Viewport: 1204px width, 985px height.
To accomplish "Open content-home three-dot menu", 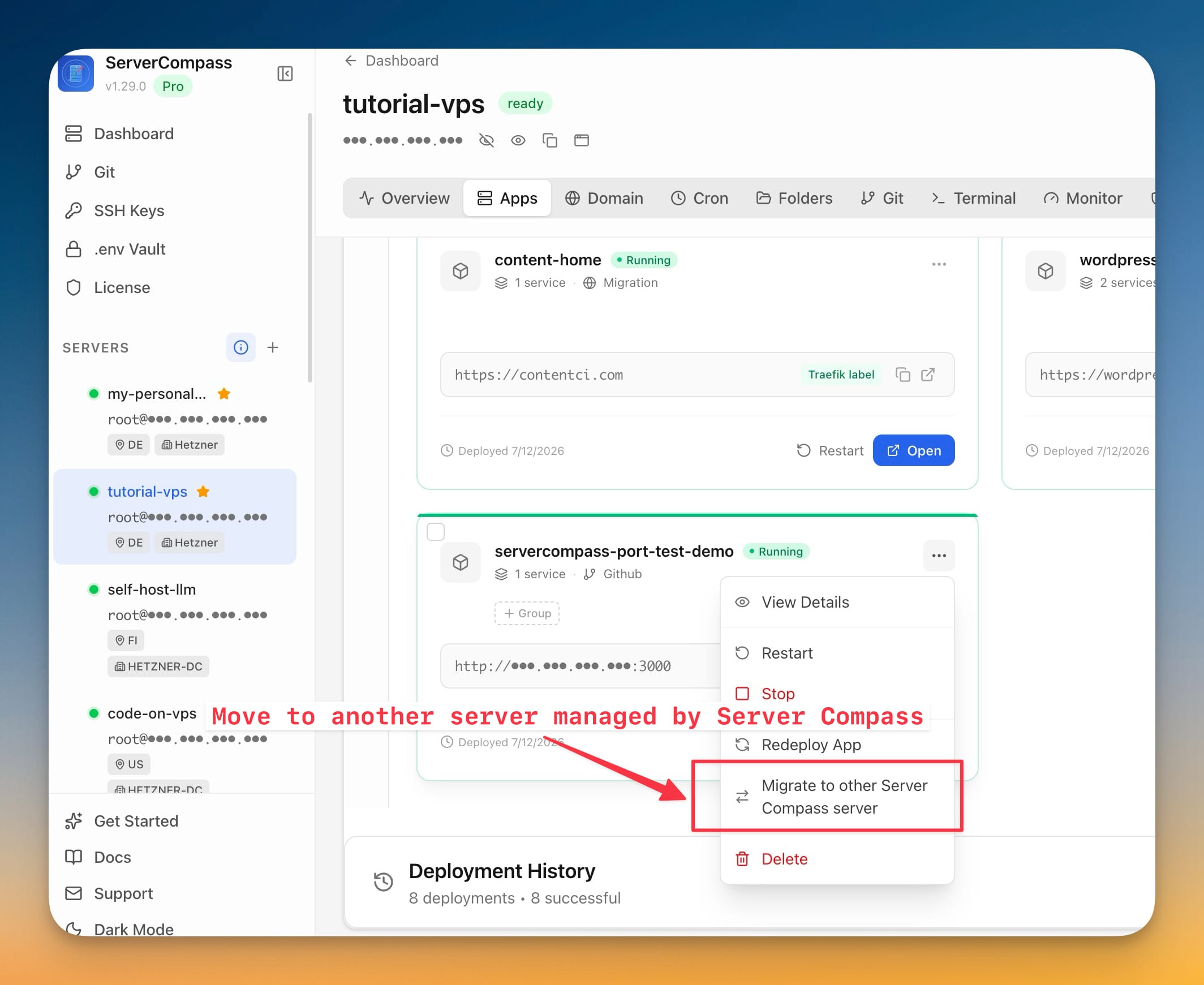I will tap(939, 264).
